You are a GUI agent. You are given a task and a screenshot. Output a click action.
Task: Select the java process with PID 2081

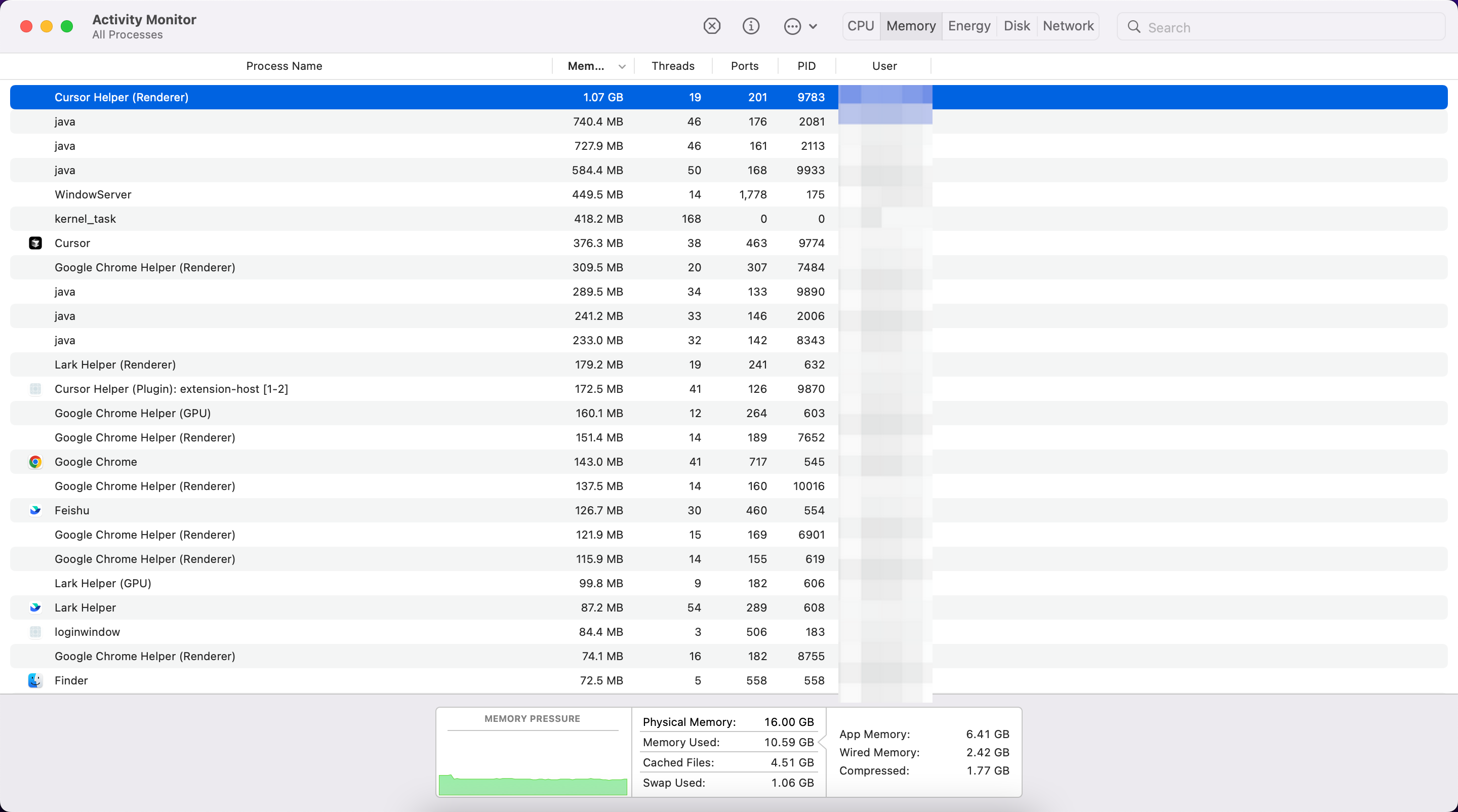(728, 121)
